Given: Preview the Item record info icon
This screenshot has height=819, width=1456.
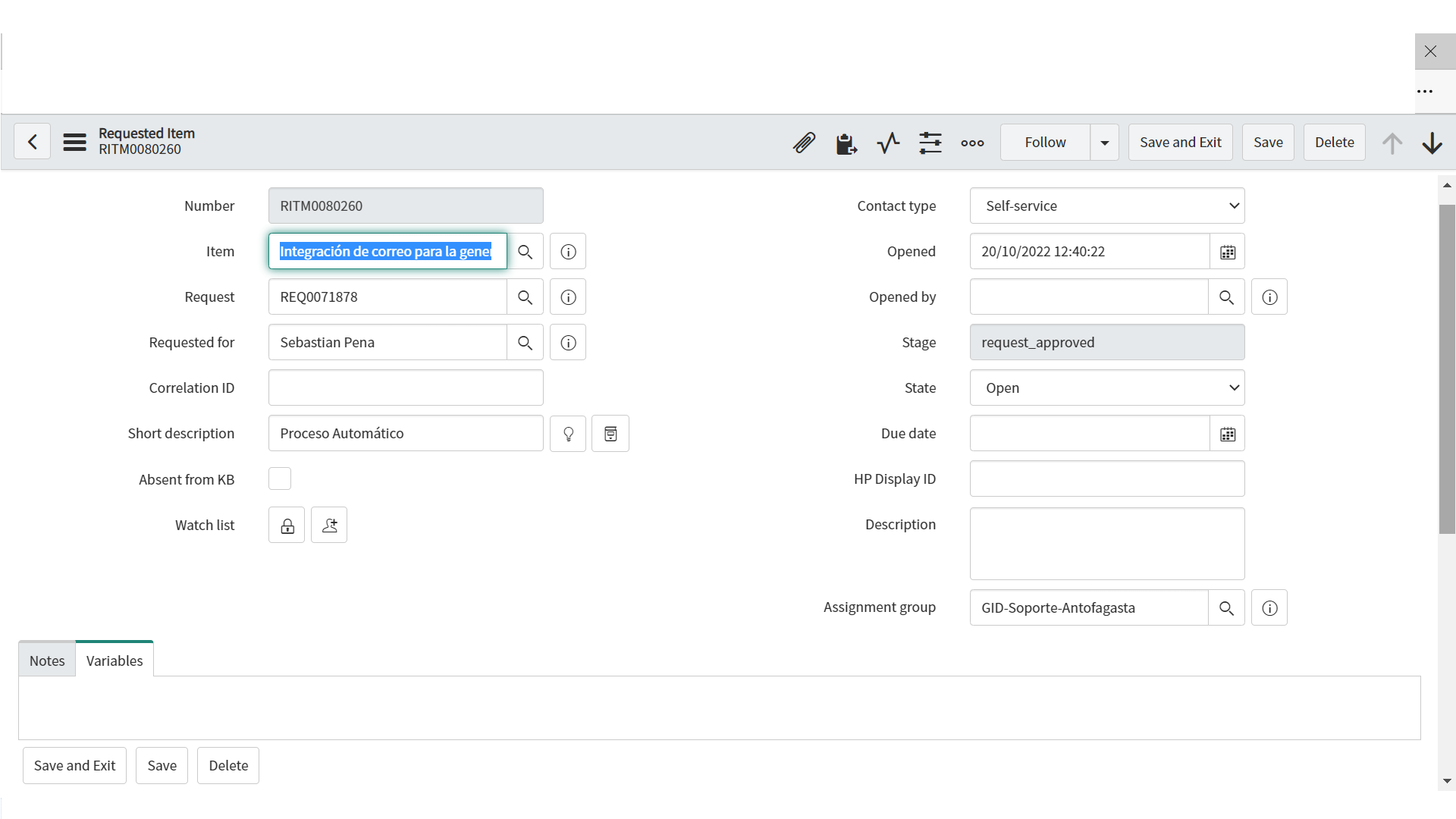Looking at the screenshot, I should 568,251.
